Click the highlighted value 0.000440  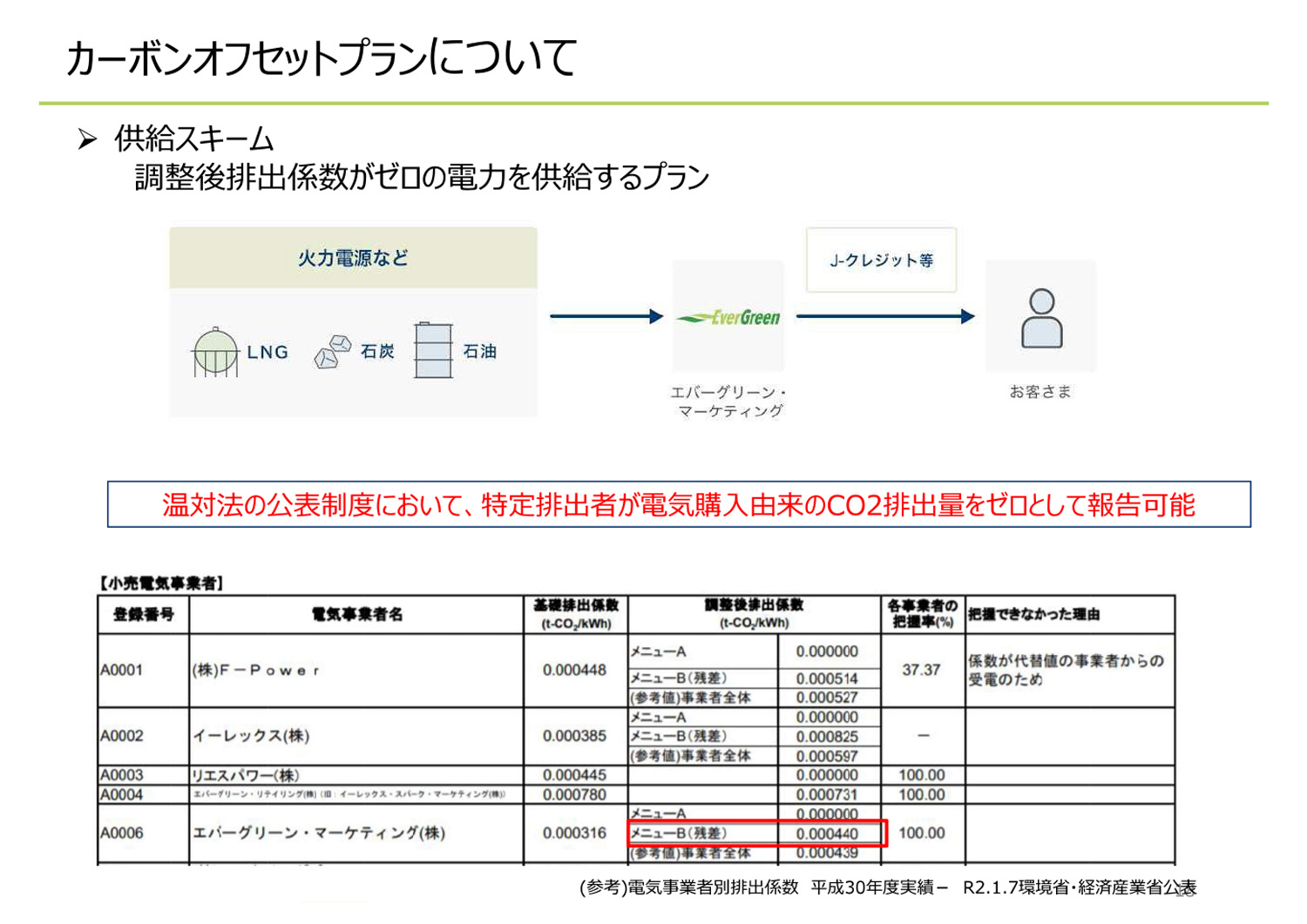(x=827, y=833)
